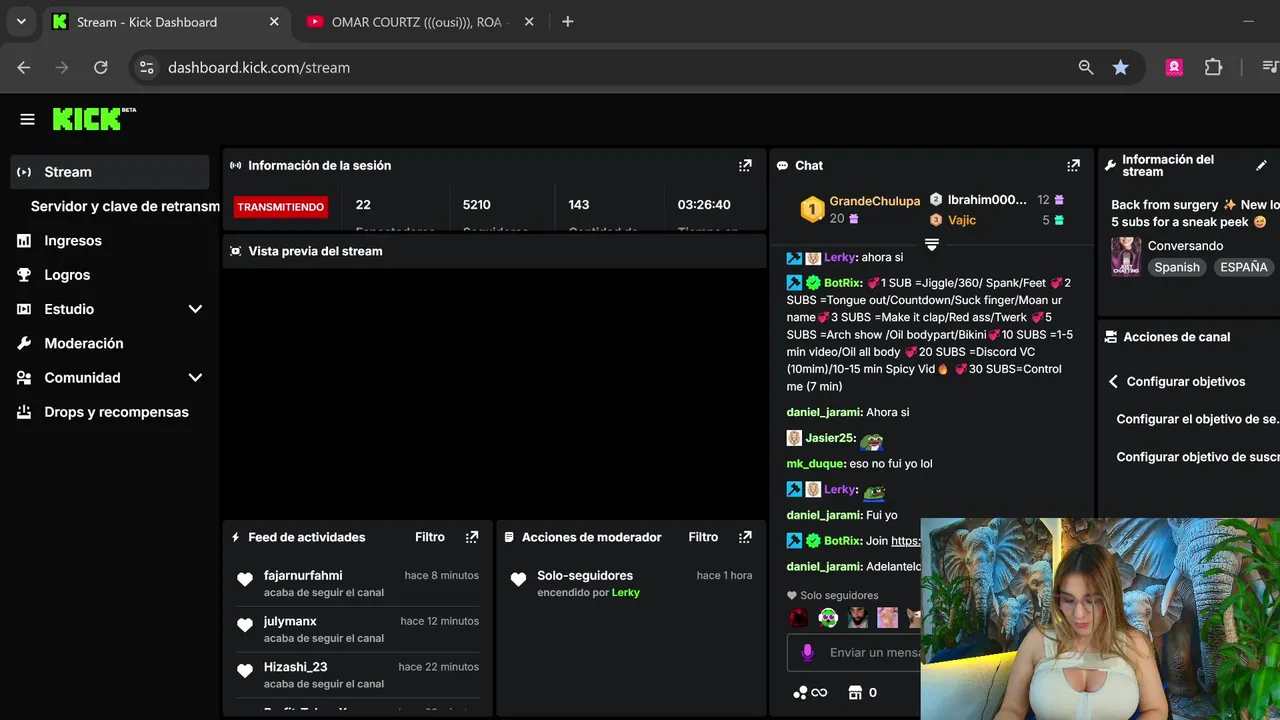
Task: Click mk_duque's username in chat
Action: (x=816, y=464)
